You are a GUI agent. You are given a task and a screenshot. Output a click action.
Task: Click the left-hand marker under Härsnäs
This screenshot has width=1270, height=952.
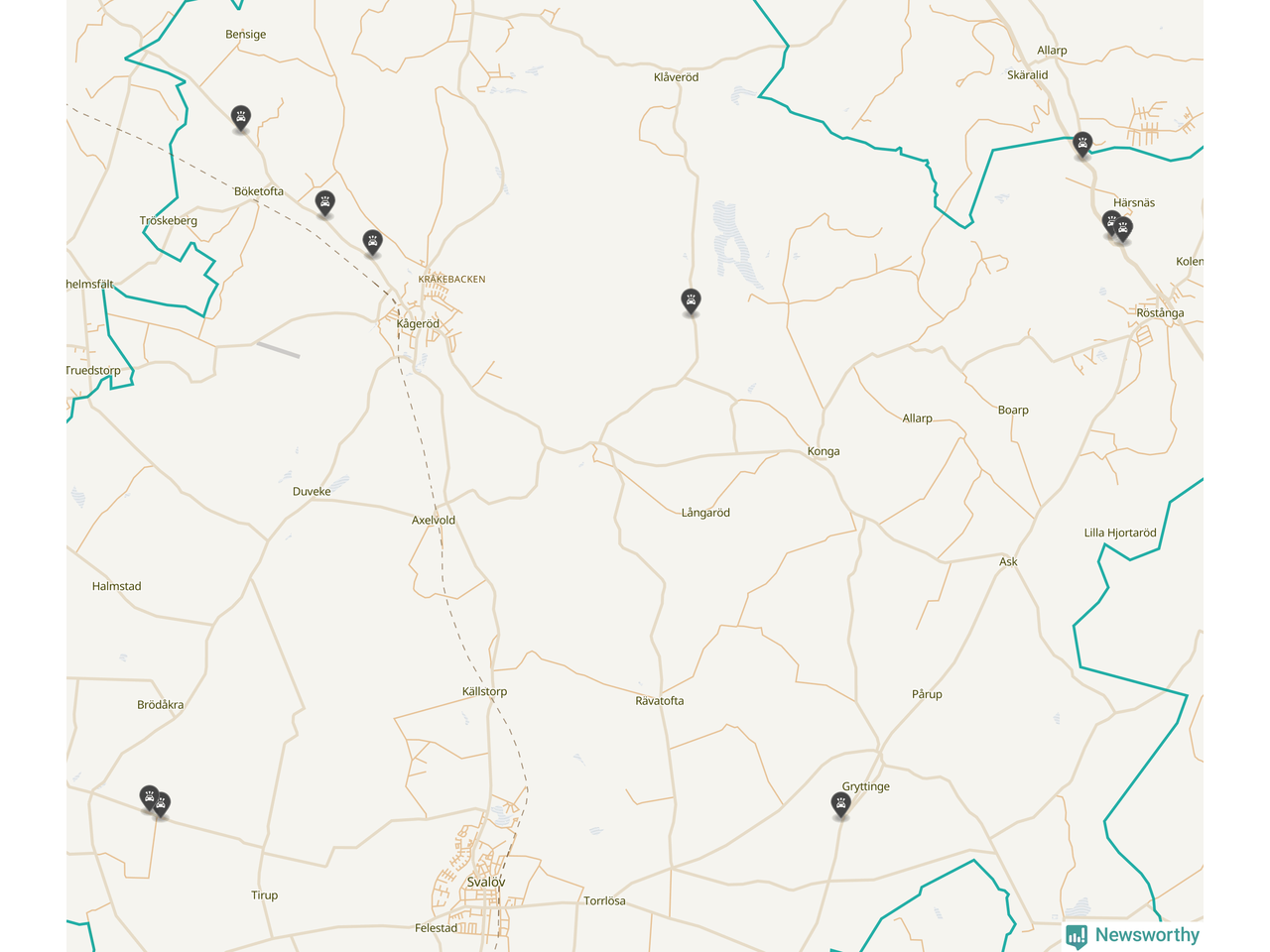click(1109, 222)
